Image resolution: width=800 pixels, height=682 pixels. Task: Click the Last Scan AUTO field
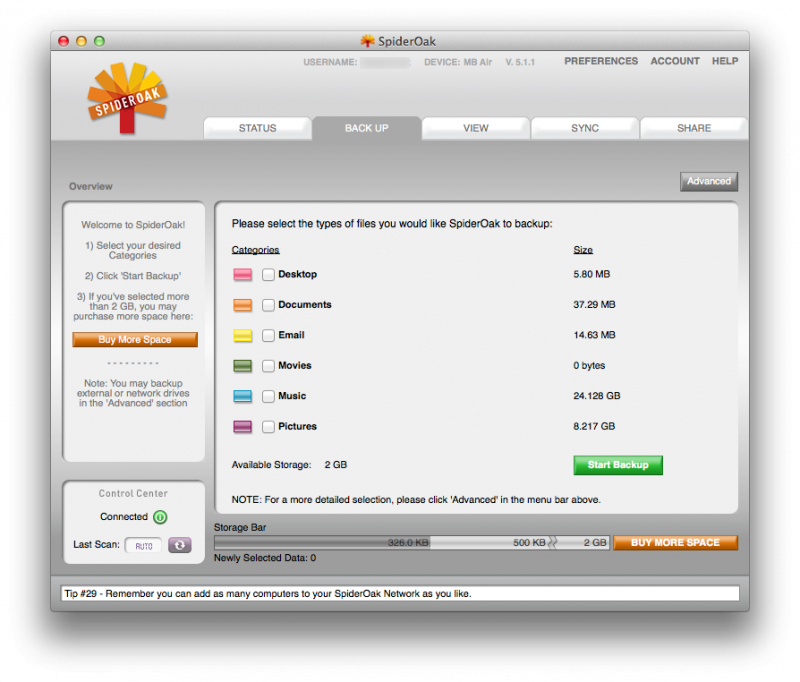143,545
